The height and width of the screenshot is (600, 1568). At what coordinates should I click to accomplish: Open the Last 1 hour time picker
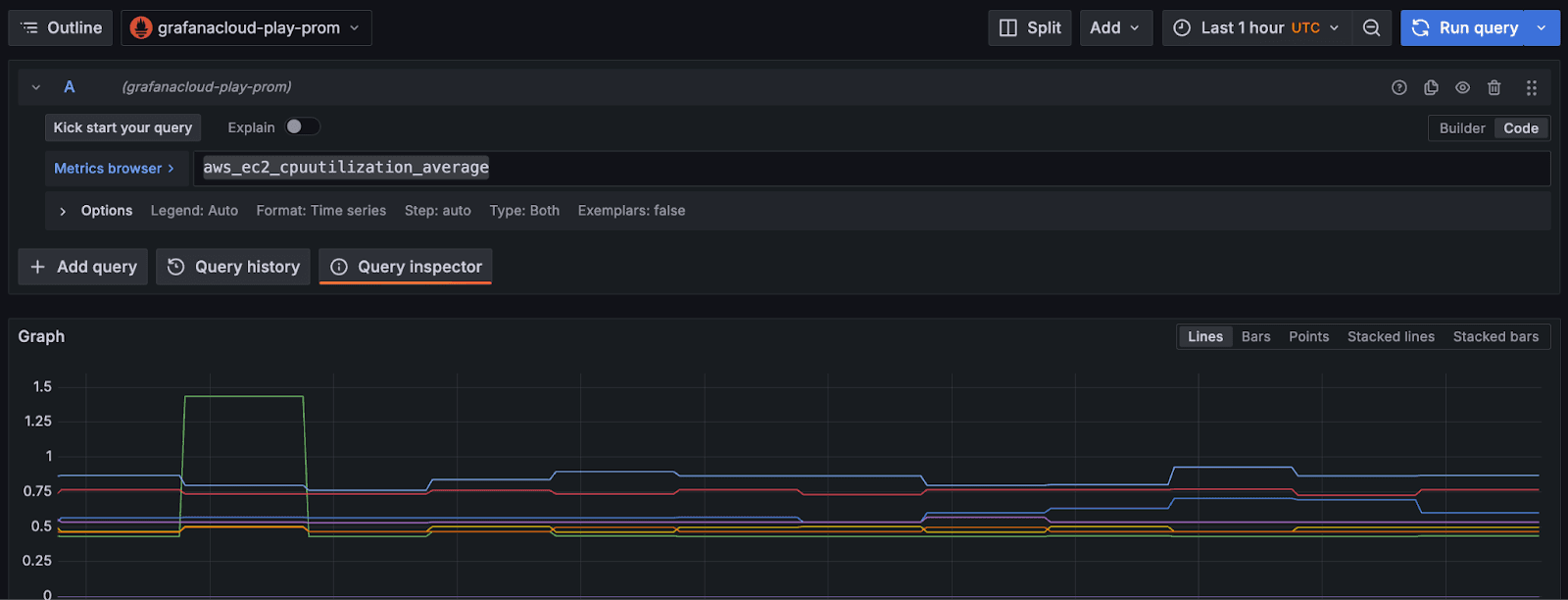[1257, 27]
